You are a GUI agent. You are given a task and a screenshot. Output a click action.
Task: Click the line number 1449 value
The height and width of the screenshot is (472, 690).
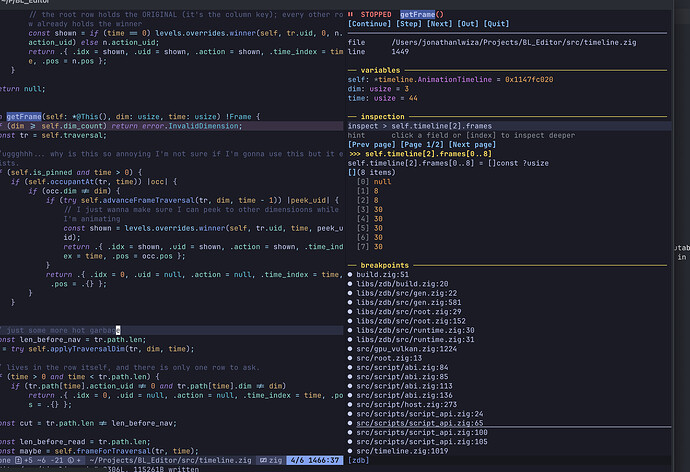[400, 51]
